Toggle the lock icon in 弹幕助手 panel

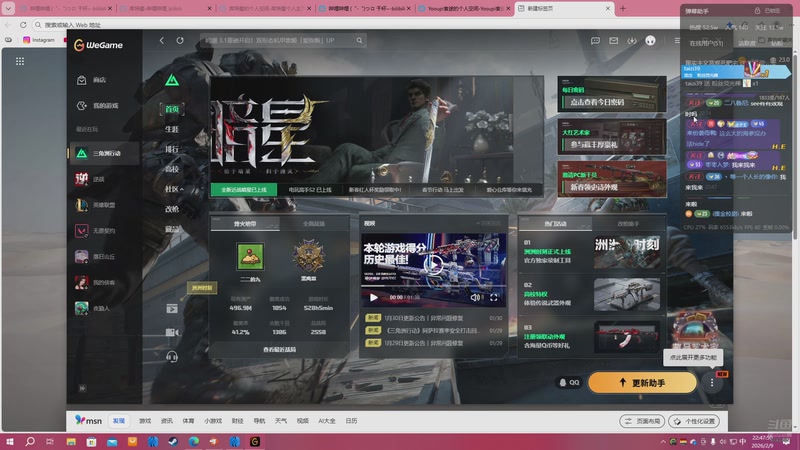(757, 11)
